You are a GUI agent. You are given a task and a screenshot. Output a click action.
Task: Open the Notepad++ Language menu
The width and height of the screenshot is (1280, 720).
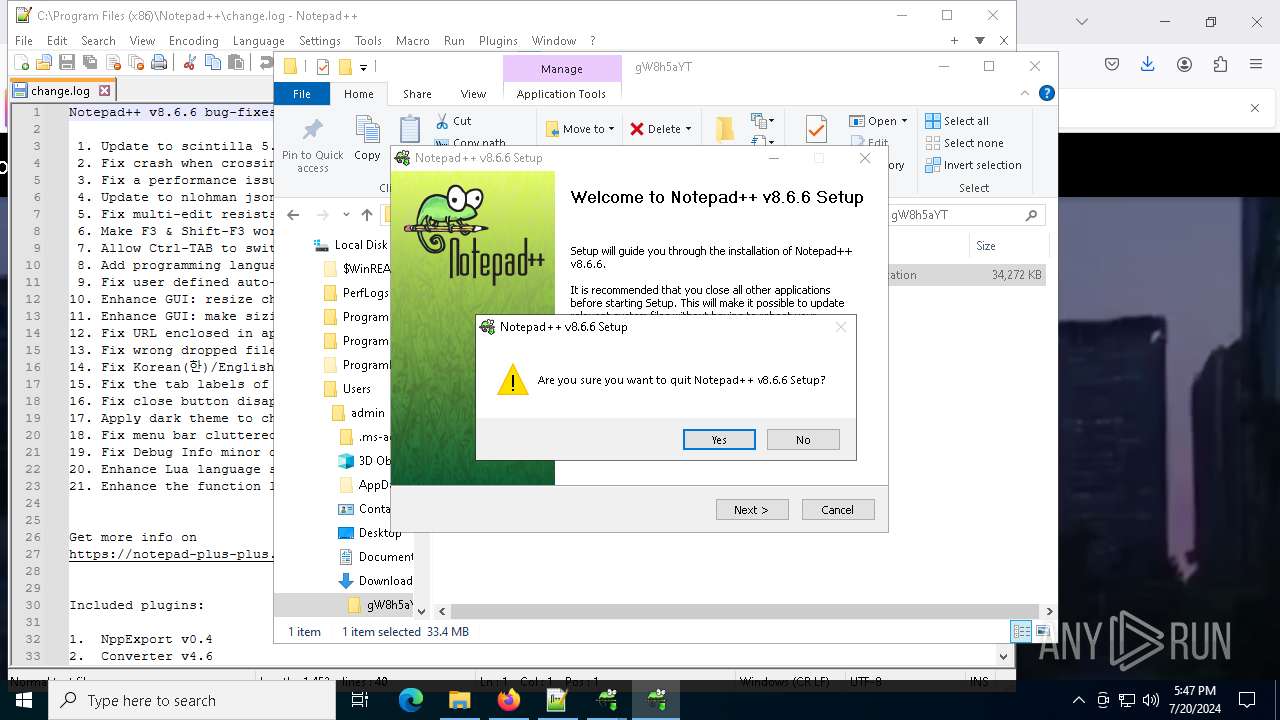pos(258,41)
